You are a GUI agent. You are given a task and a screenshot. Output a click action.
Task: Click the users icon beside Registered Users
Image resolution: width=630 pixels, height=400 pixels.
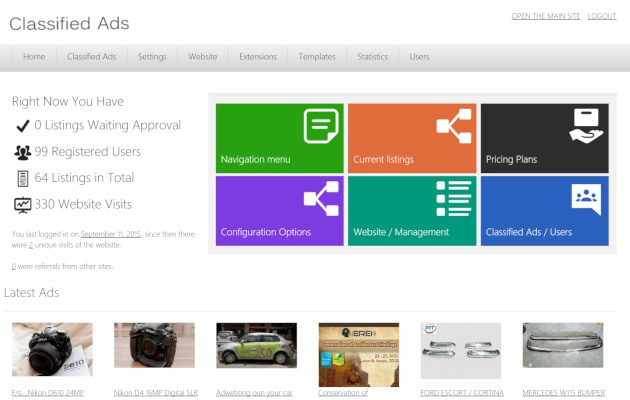point(22,152)
